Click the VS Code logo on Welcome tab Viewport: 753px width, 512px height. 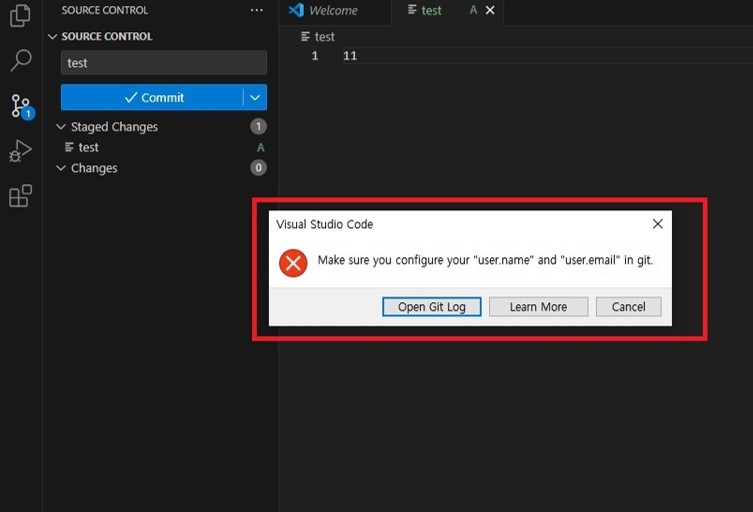tap(296, 10)
